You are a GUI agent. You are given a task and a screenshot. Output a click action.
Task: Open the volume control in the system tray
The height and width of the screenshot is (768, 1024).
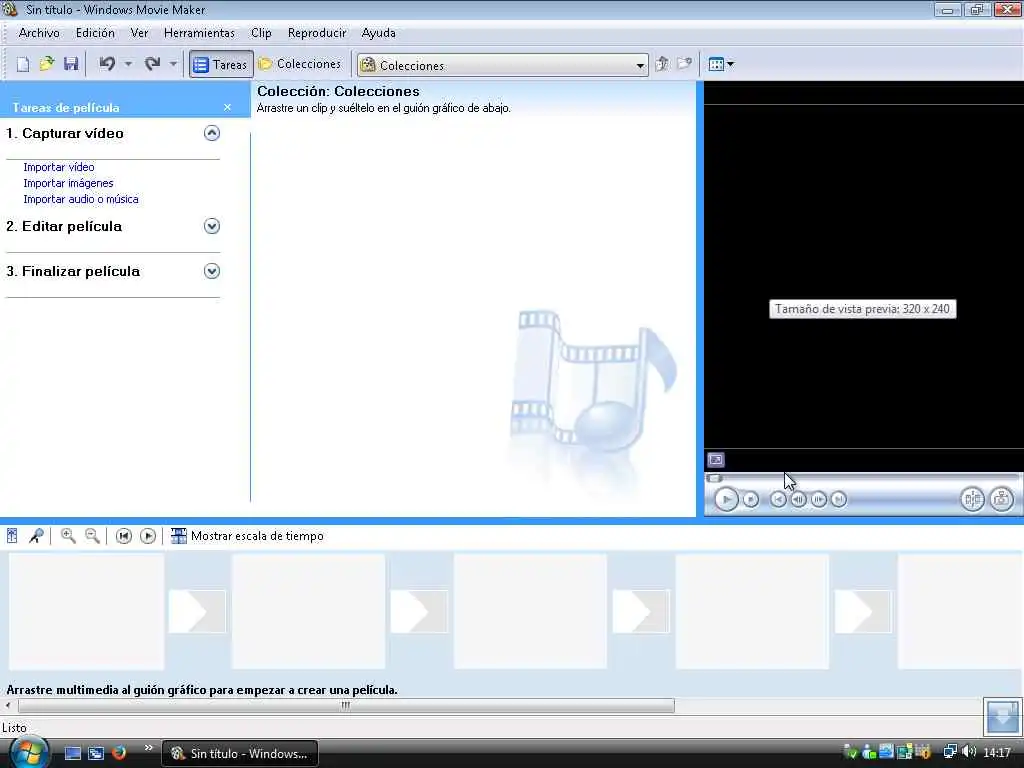[968, 752]
